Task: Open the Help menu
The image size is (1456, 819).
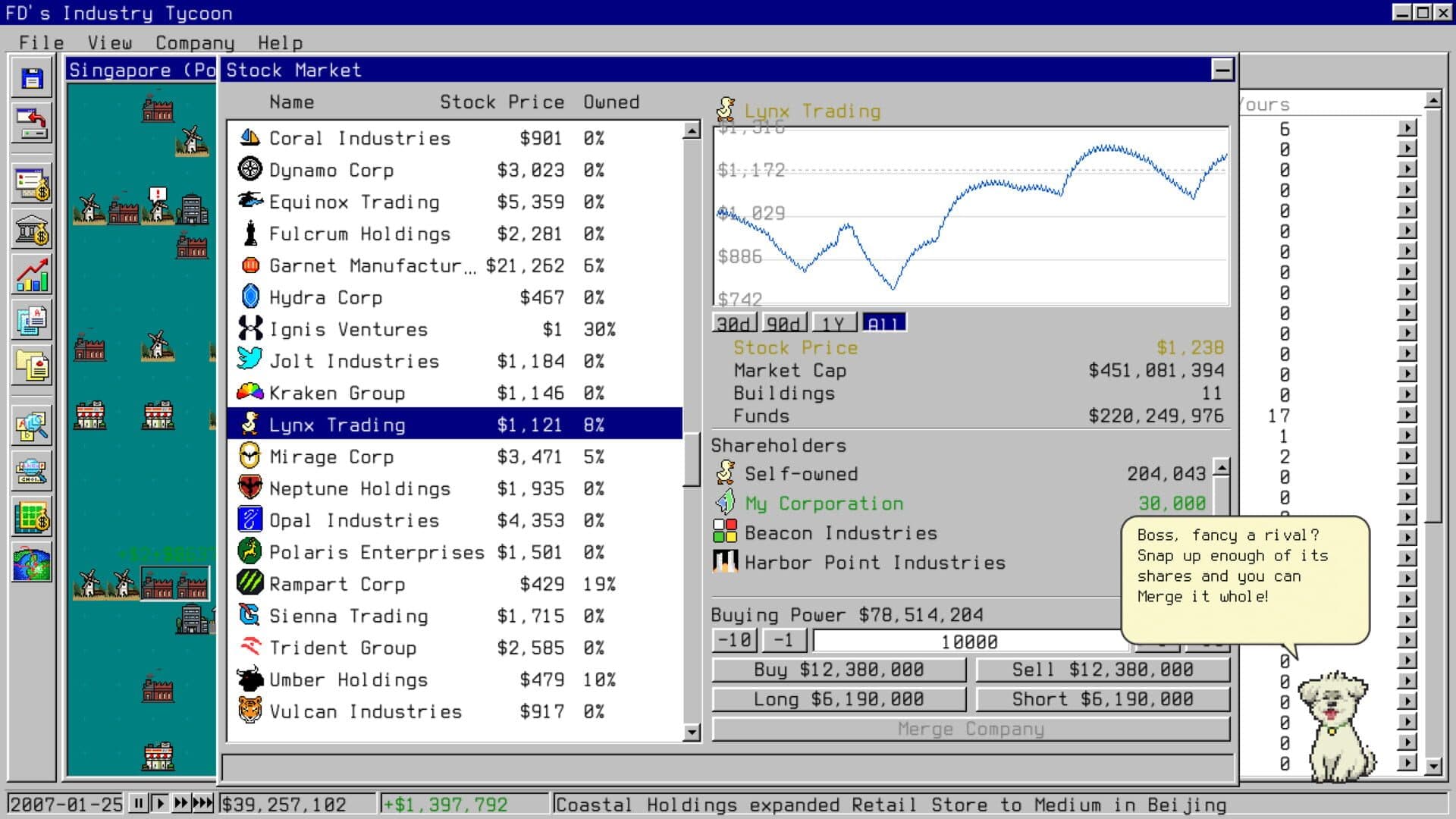Action: [280, 42]
